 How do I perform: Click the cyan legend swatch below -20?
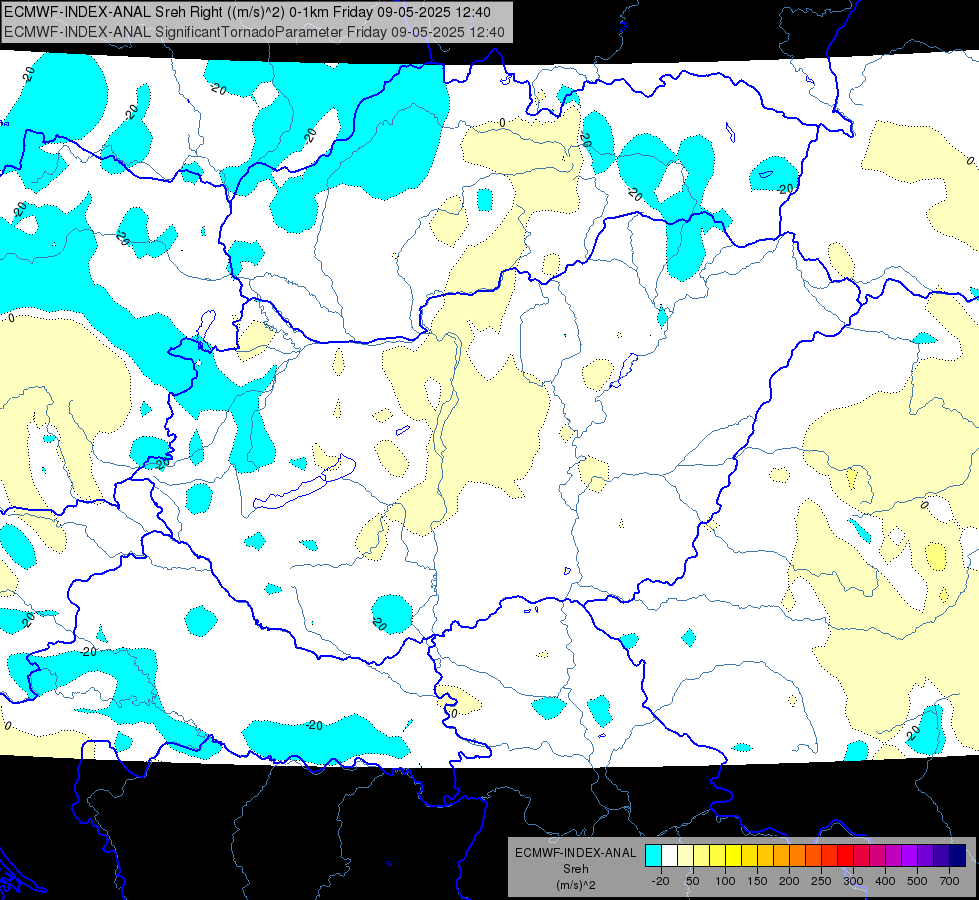[654, 855]
